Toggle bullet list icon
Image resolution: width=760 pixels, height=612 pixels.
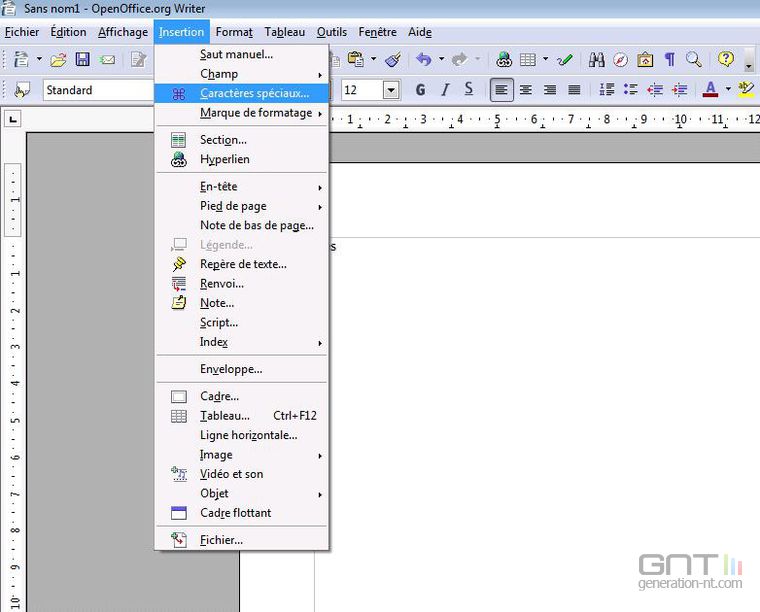[631, 90]
